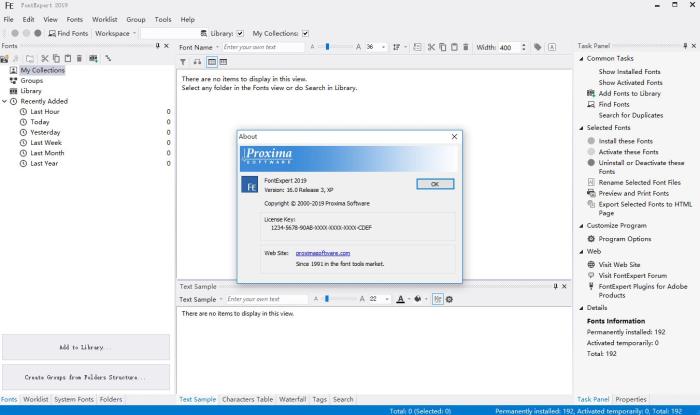This screenshot has height=415, width=700.
Task: Open the proximasoftware.com link
Action: (x=323, y=253)
